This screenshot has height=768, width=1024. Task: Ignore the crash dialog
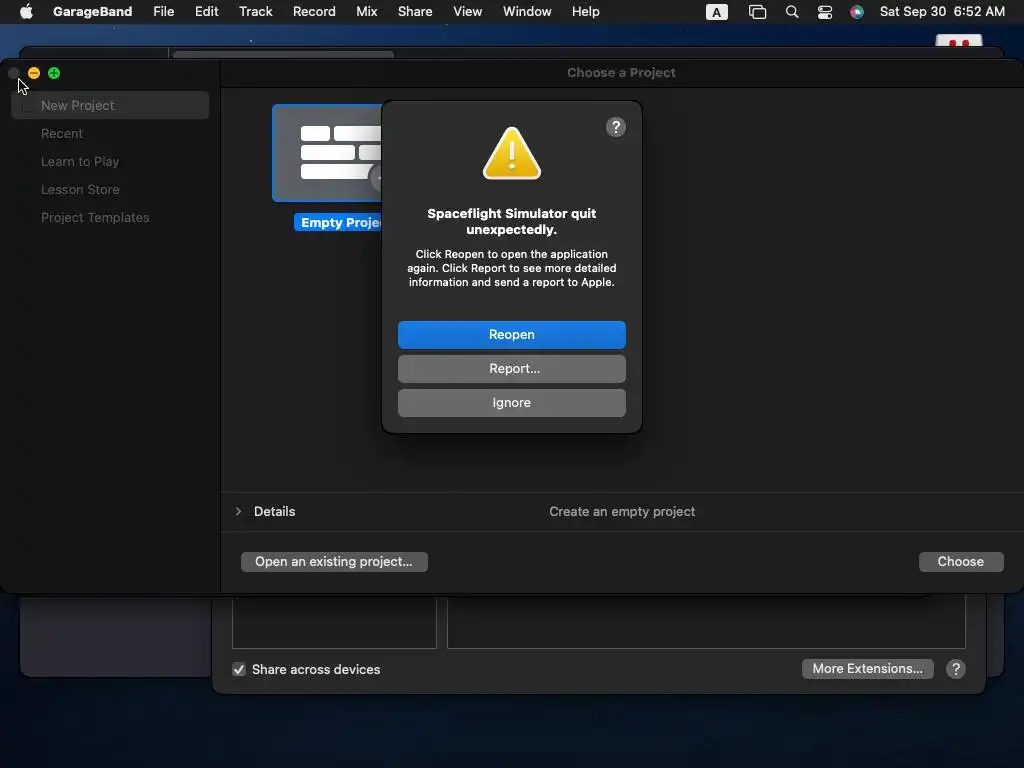coord(511,403)
